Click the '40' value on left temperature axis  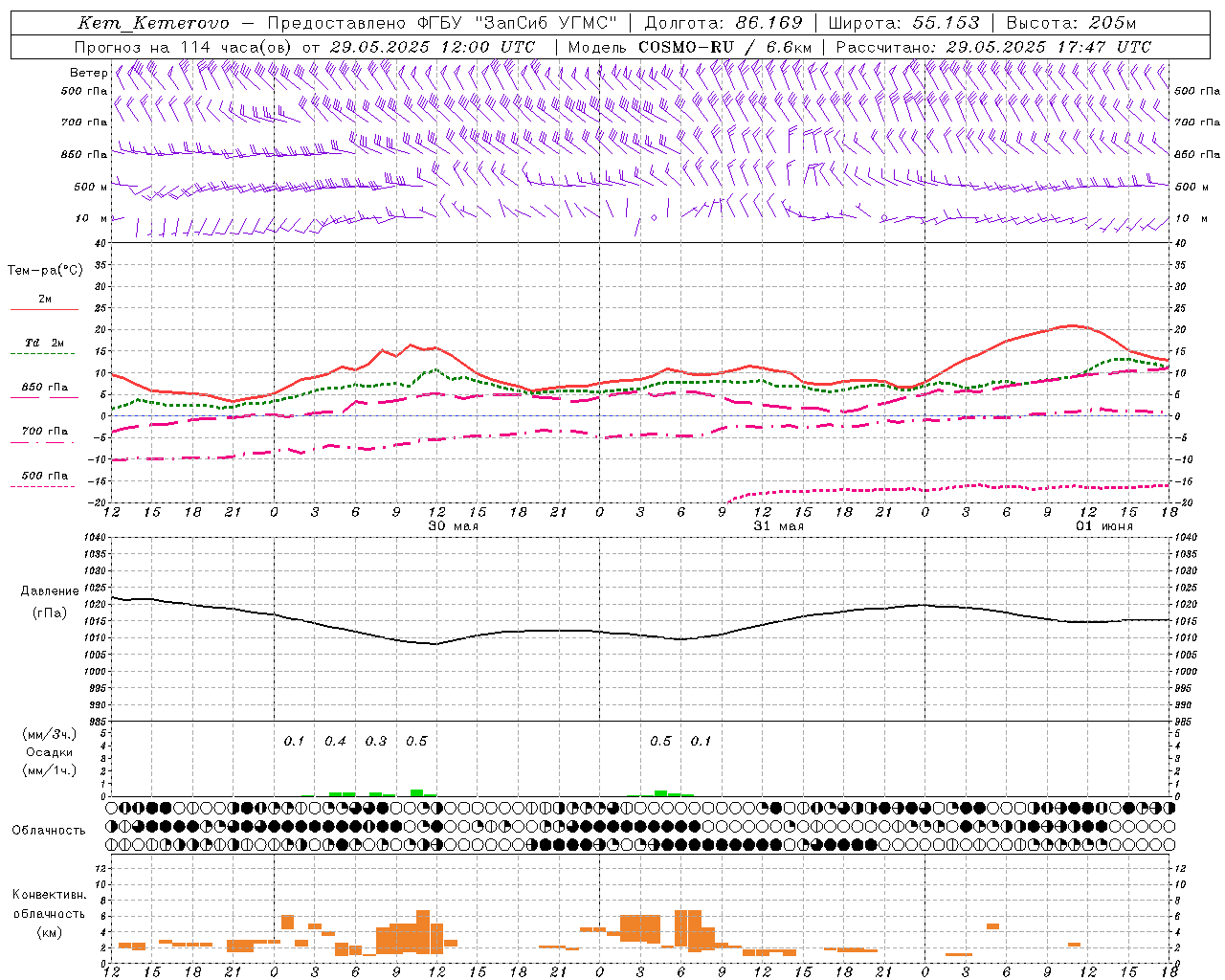101,244
